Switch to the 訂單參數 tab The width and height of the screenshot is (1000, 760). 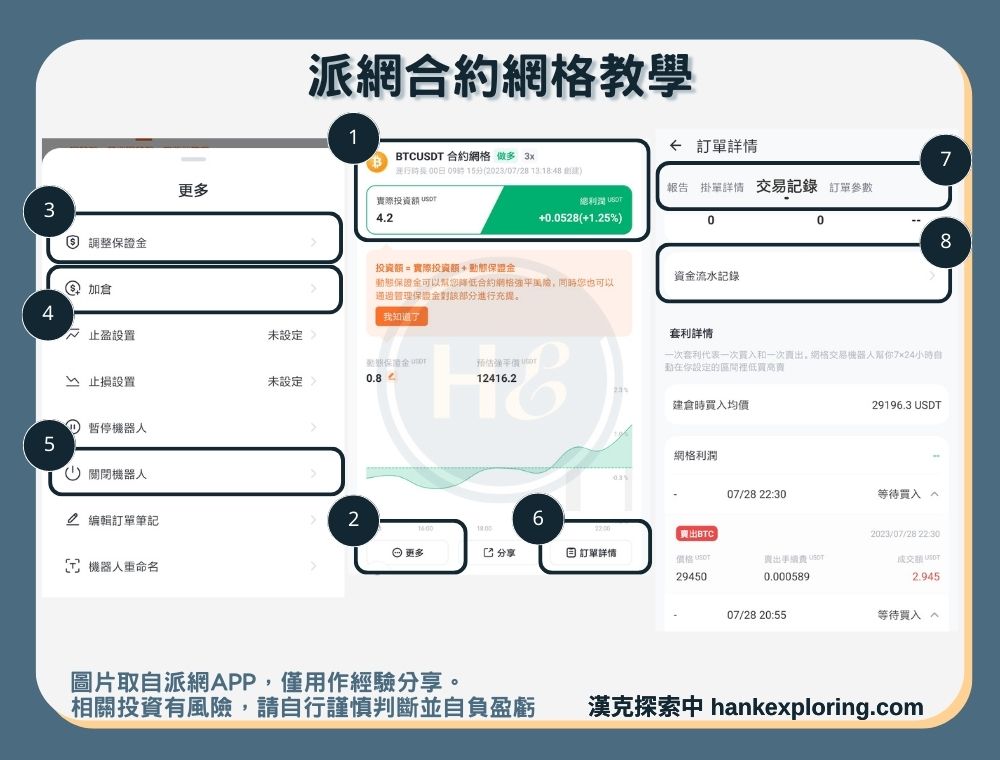(x=851, y=187)
